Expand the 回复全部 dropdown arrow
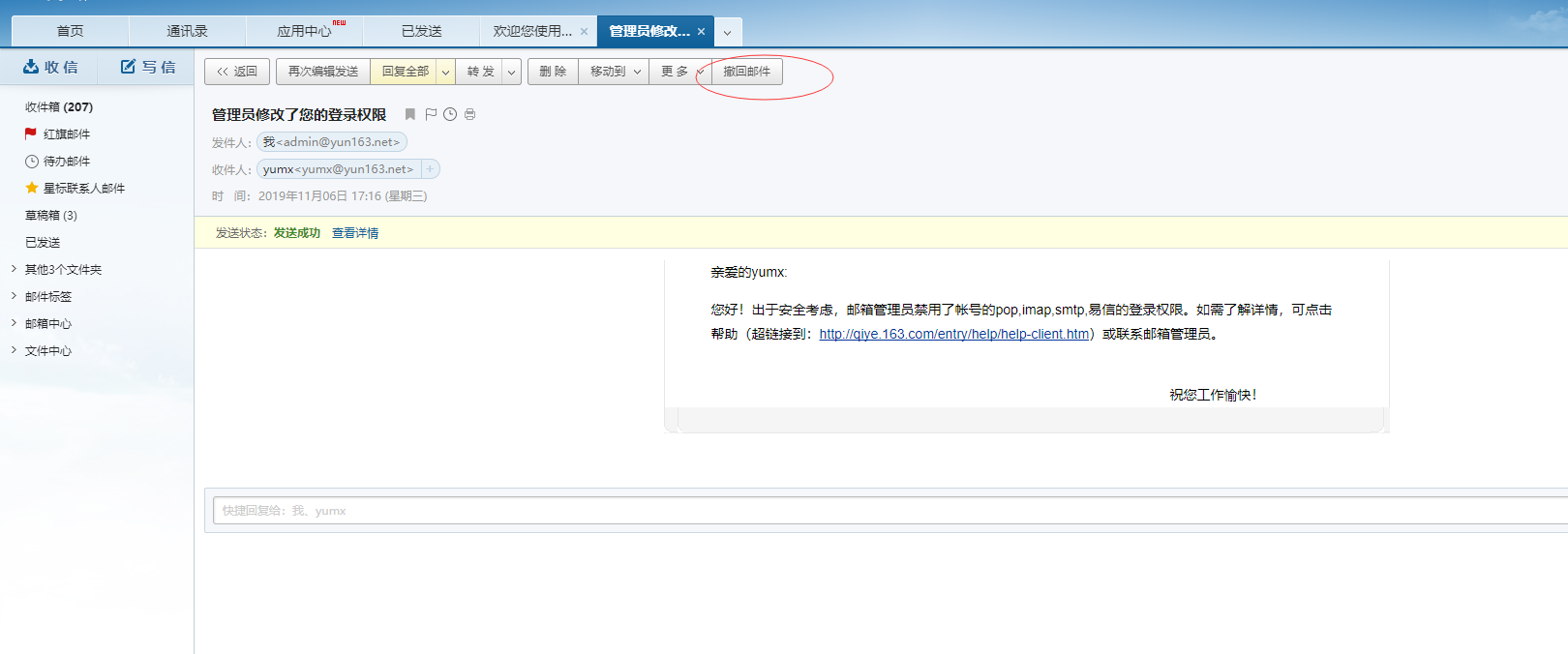The height and width of the screenshot is (654, 1568). [x=445, y=73]
